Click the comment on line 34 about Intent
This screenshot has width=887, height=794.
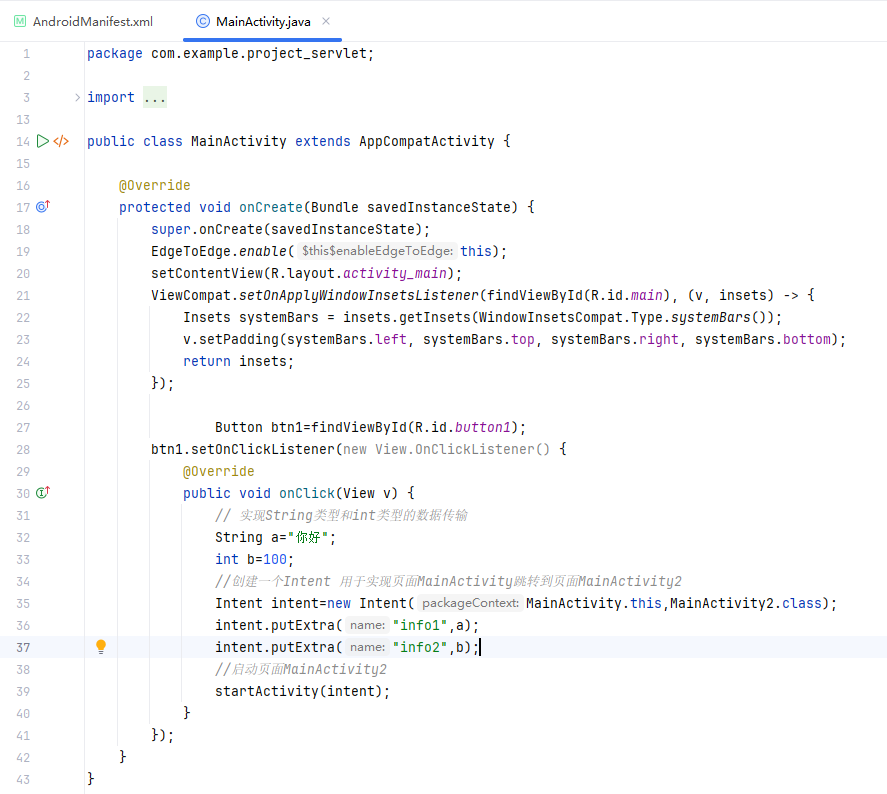pyautogui.click(x=448, y=581)
